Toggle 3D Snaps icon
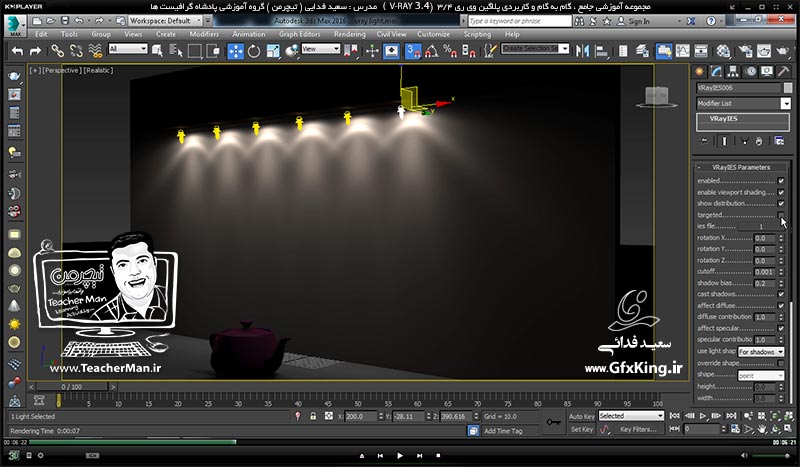This screenshot has height=467, width=800. [412, 51]
